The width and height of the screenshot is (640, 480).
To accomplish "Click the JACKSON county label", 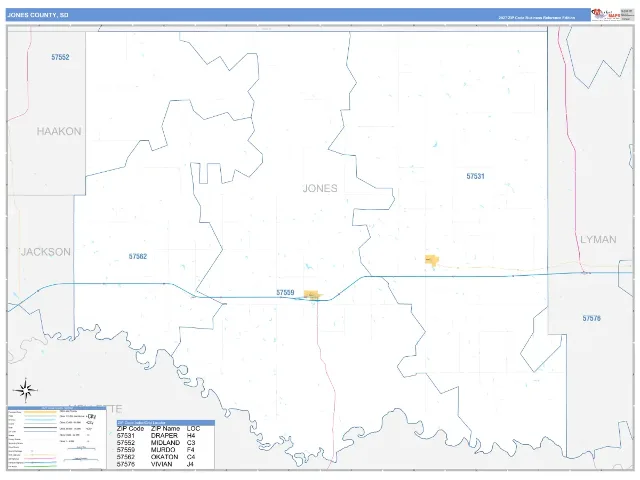I will (x=46, y=252).
